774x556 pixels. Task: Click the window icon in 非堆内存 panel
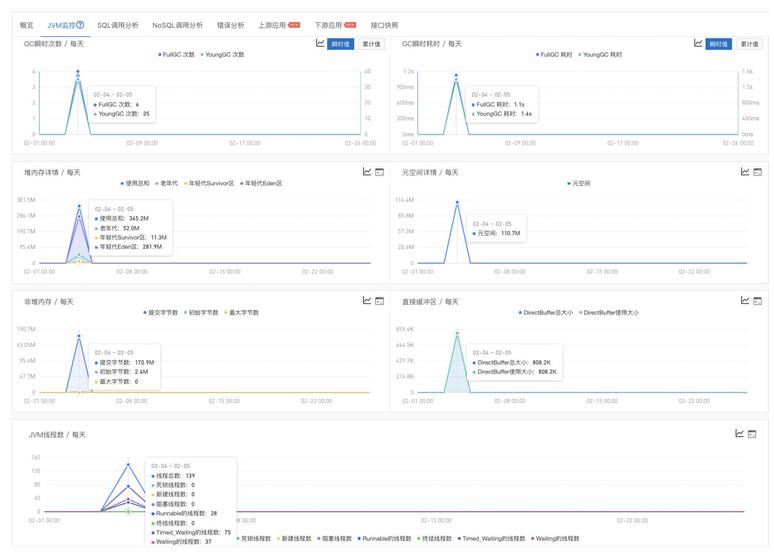(379, 301)
